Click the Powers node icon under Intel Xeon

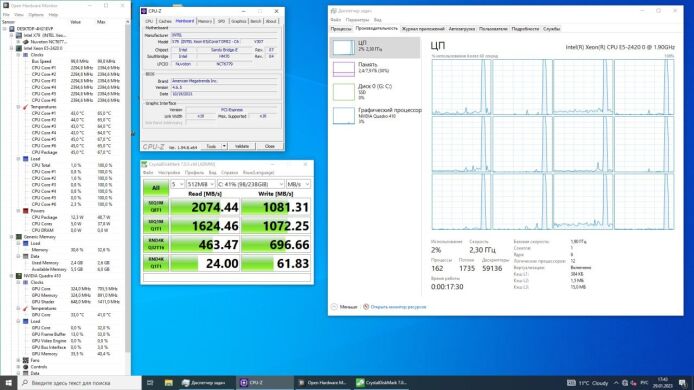pos(26,211)
